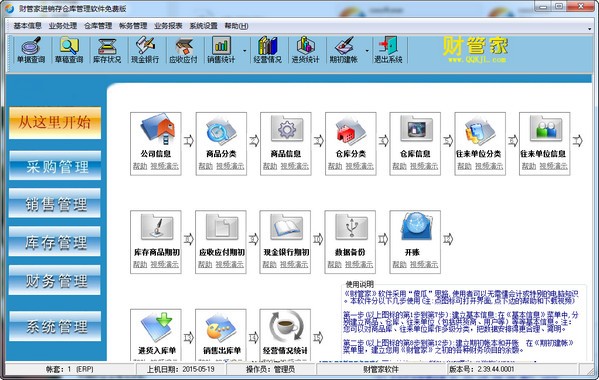This screenshot has width=599, height=380.
Task: Click the 库存状况 toolbar icon
Action: [x=107, y=50]
